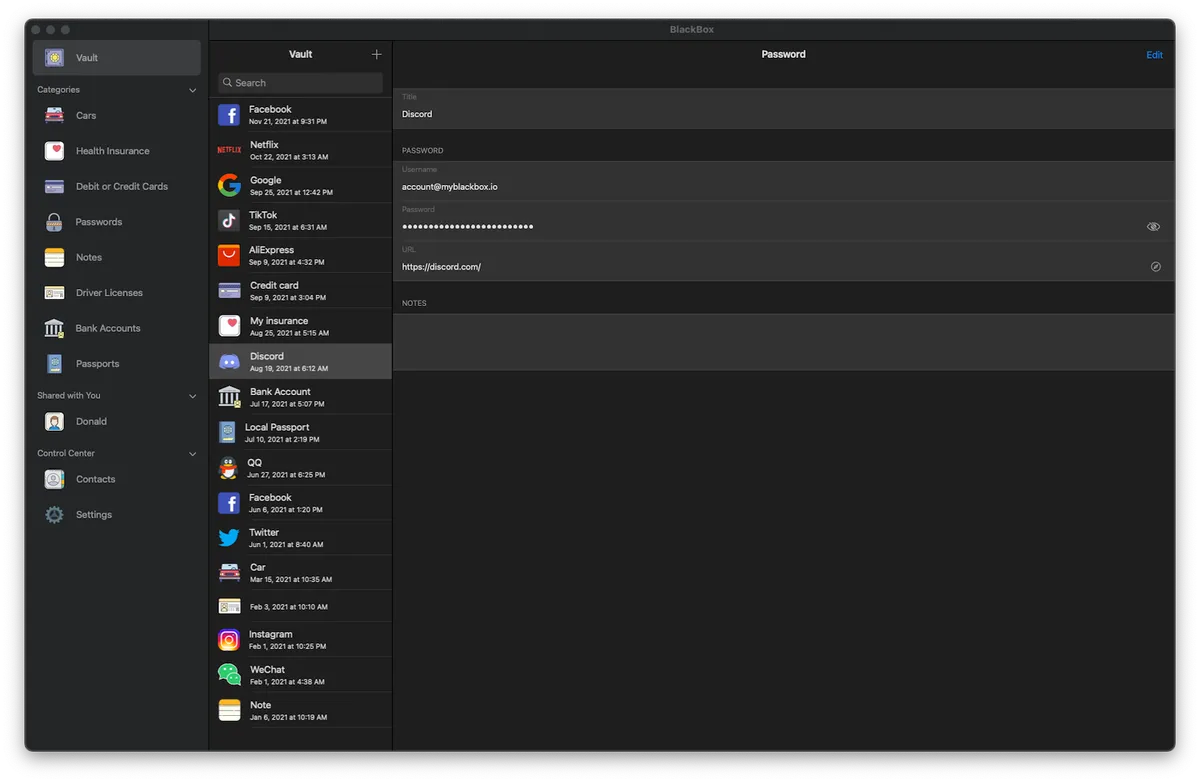Open the Discord URL with the arrow icon
1200x782 pixels.
pyautogui.click(x=1155, y=266)
